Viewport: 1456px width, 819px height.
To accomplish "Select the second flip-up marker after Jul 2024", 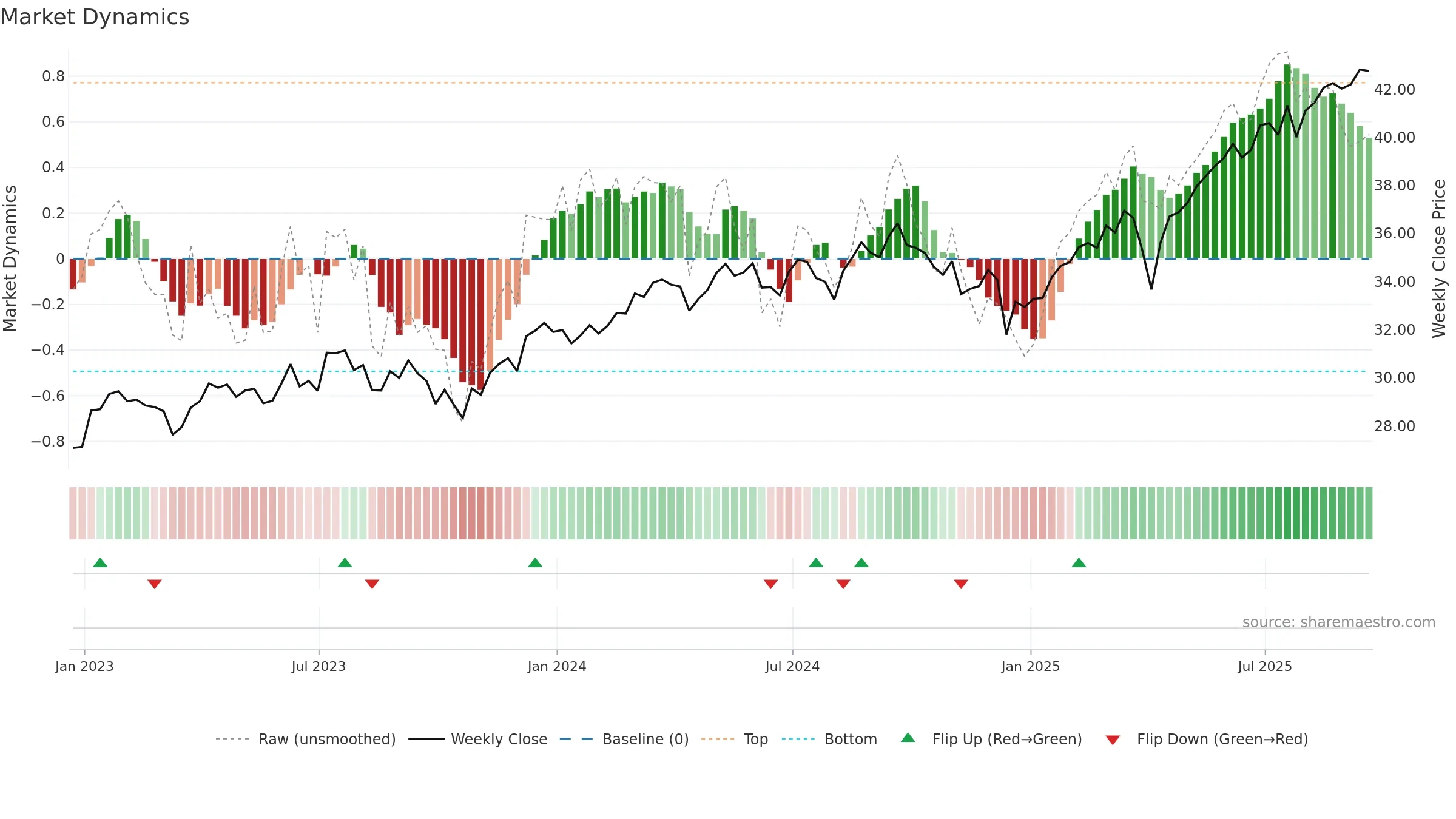I will [x=861, y=562].
